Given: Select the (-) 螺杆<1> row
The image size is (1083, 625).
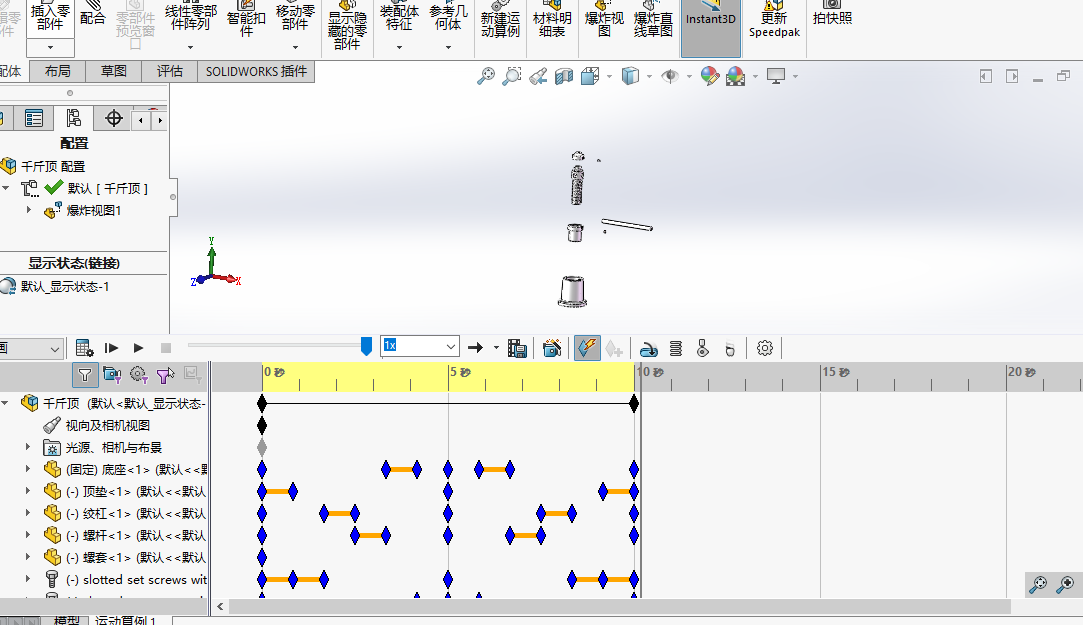Looking at the screenshot, I should [125, 535].
